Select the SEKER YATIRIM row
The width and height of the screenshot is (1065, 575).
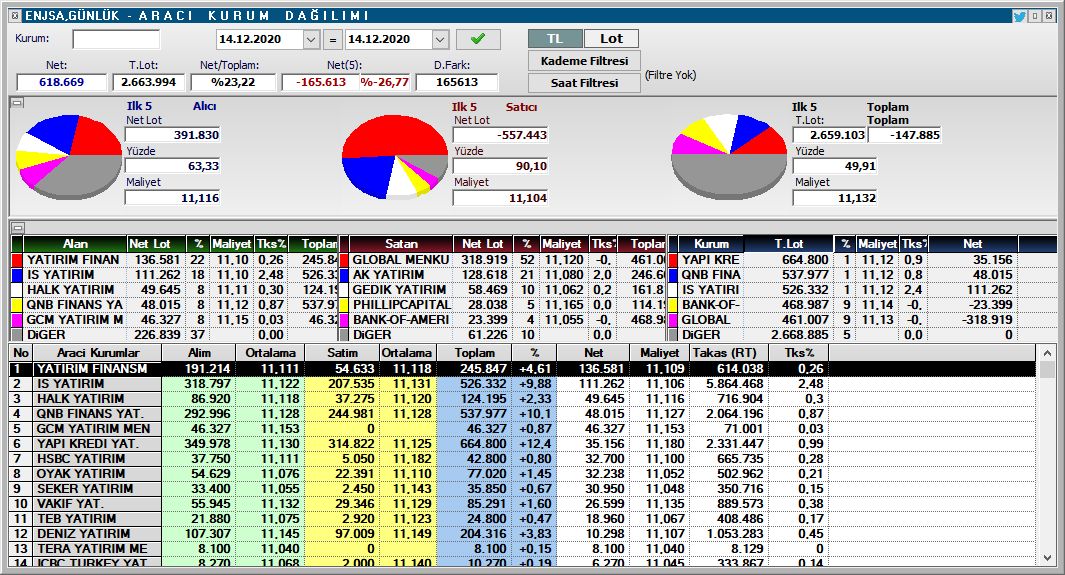[x=523, y=488]
